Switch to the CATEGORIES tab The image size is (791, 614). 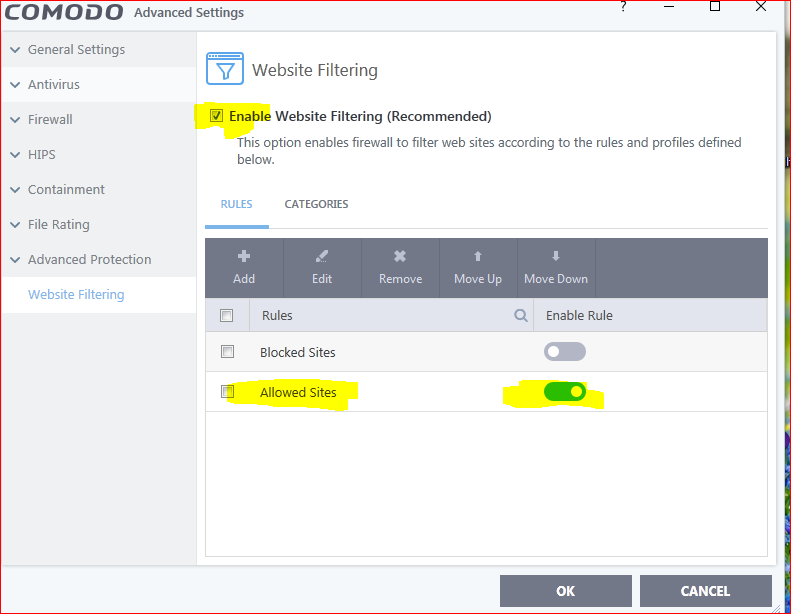[x=316, y=204]
